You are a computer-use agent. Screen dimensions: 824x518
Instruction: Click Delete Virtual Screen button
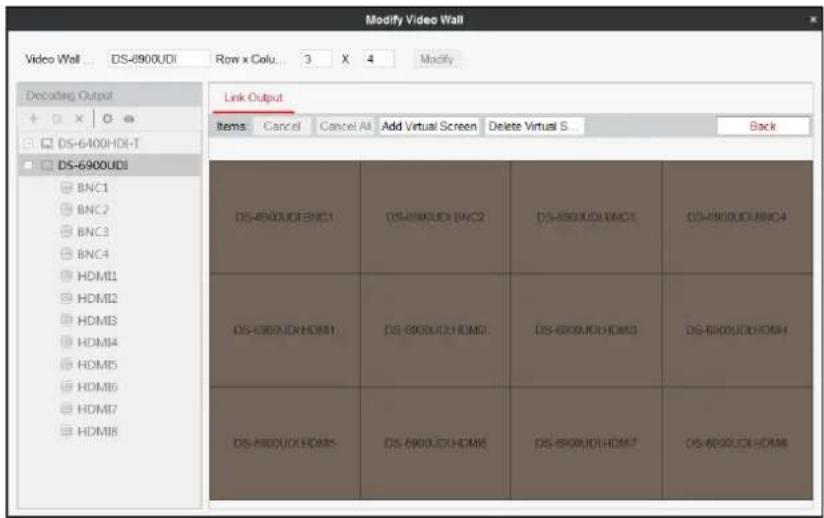pos(534,127)
